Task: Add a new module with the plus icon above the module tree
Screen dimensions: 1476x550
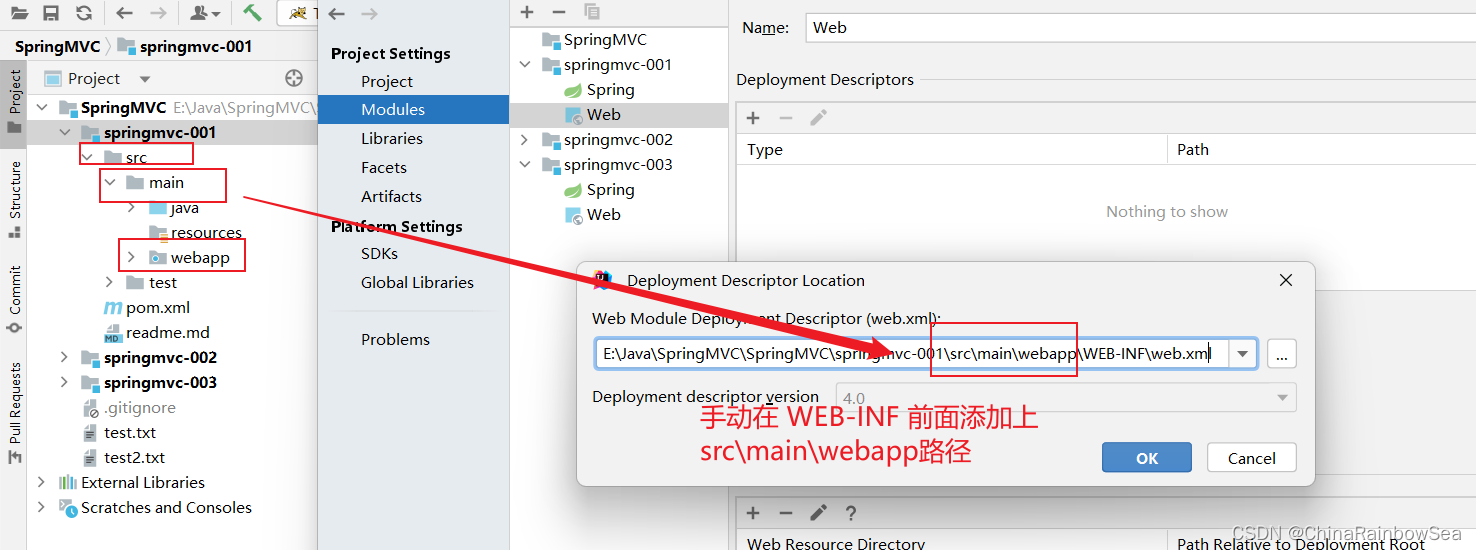Action: click(x=527, y=12)
